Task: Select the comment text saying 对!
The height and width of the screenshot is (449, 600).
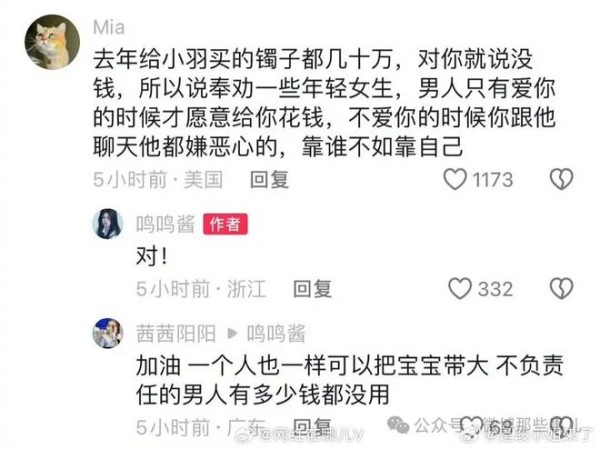Action: 152,256
